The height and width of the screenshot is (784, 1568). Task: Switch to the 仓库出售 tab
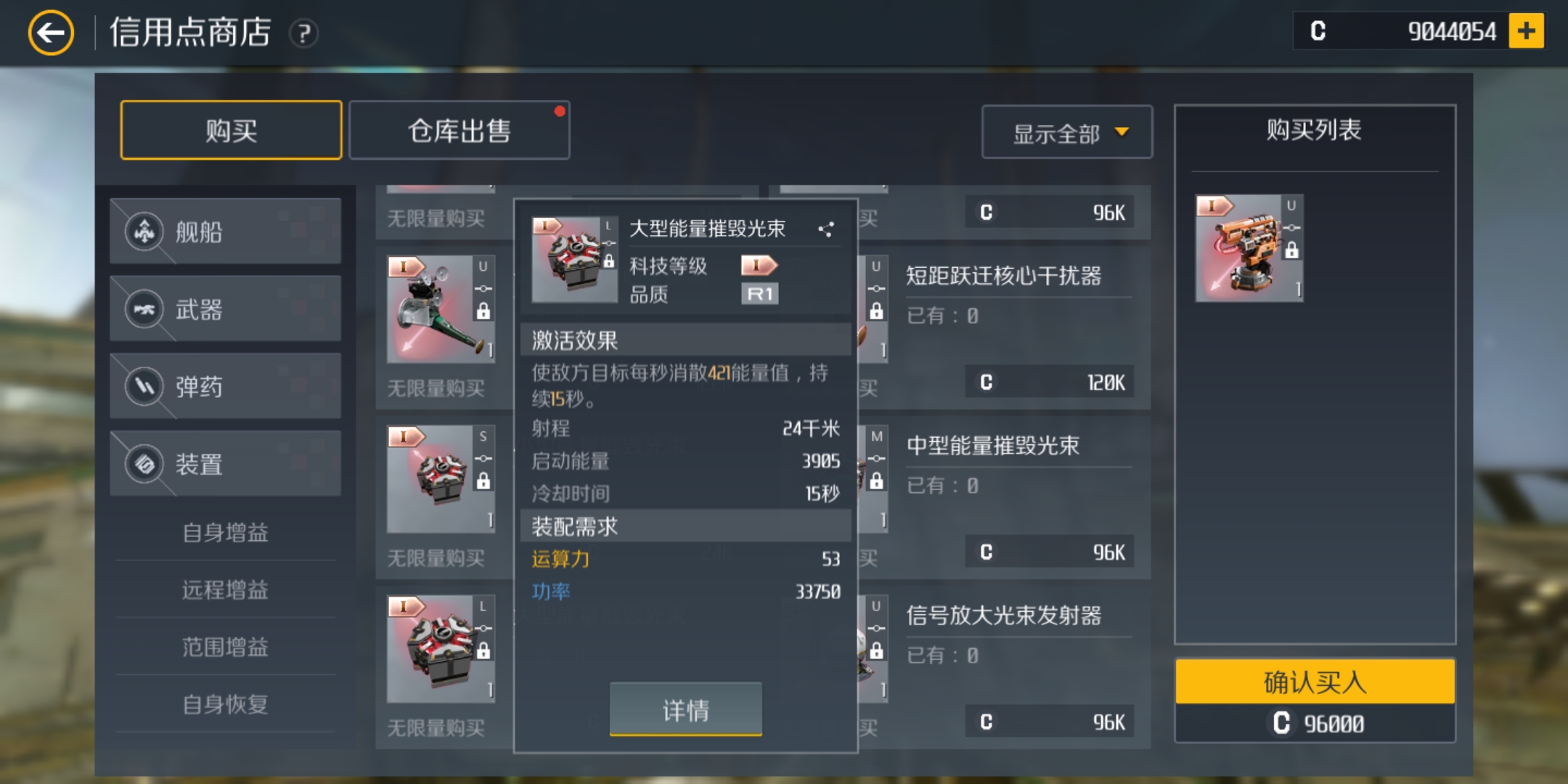click(x=459, y=131)
